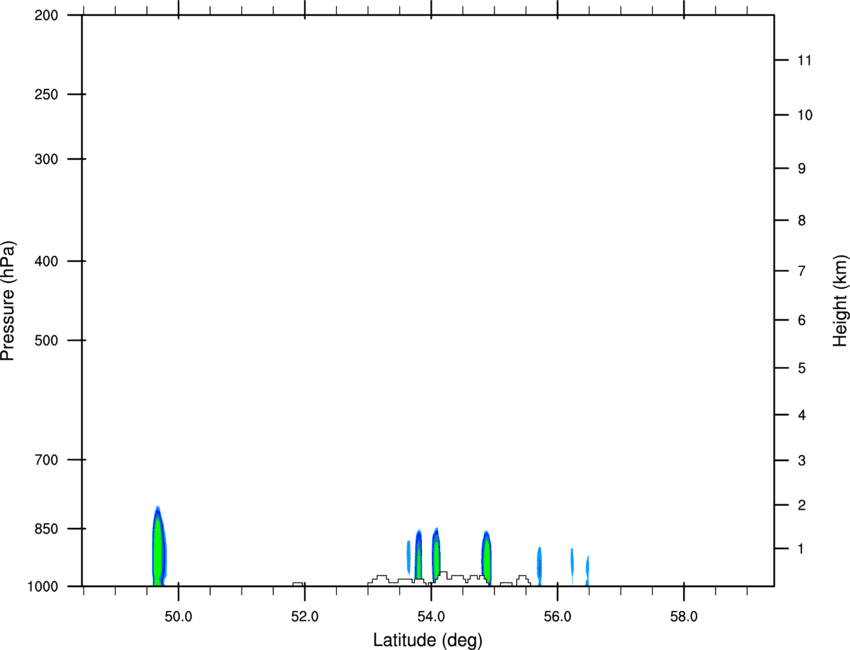Screen dimensions: 850x650
Task: Click the 700 pressure tick label
Action: (x=46, y=460)
